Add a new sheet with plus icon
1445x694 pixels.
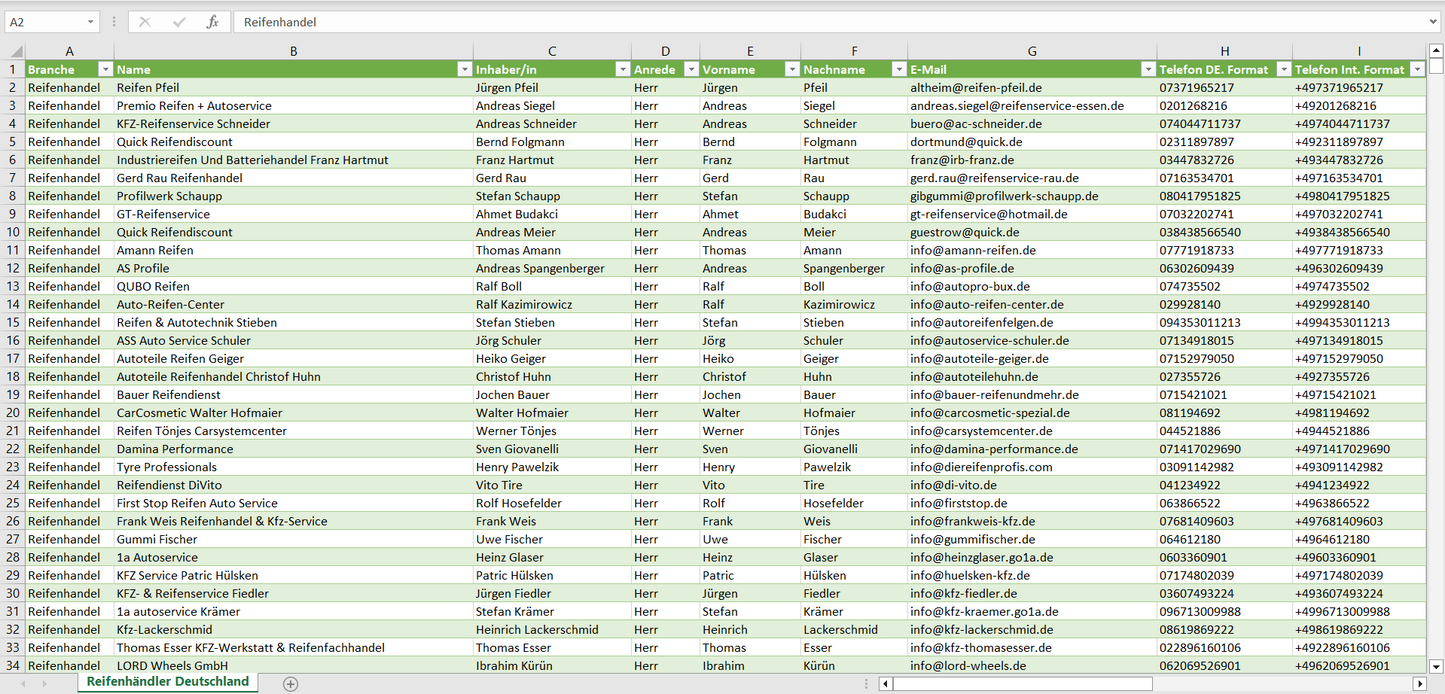coord(290,684)
